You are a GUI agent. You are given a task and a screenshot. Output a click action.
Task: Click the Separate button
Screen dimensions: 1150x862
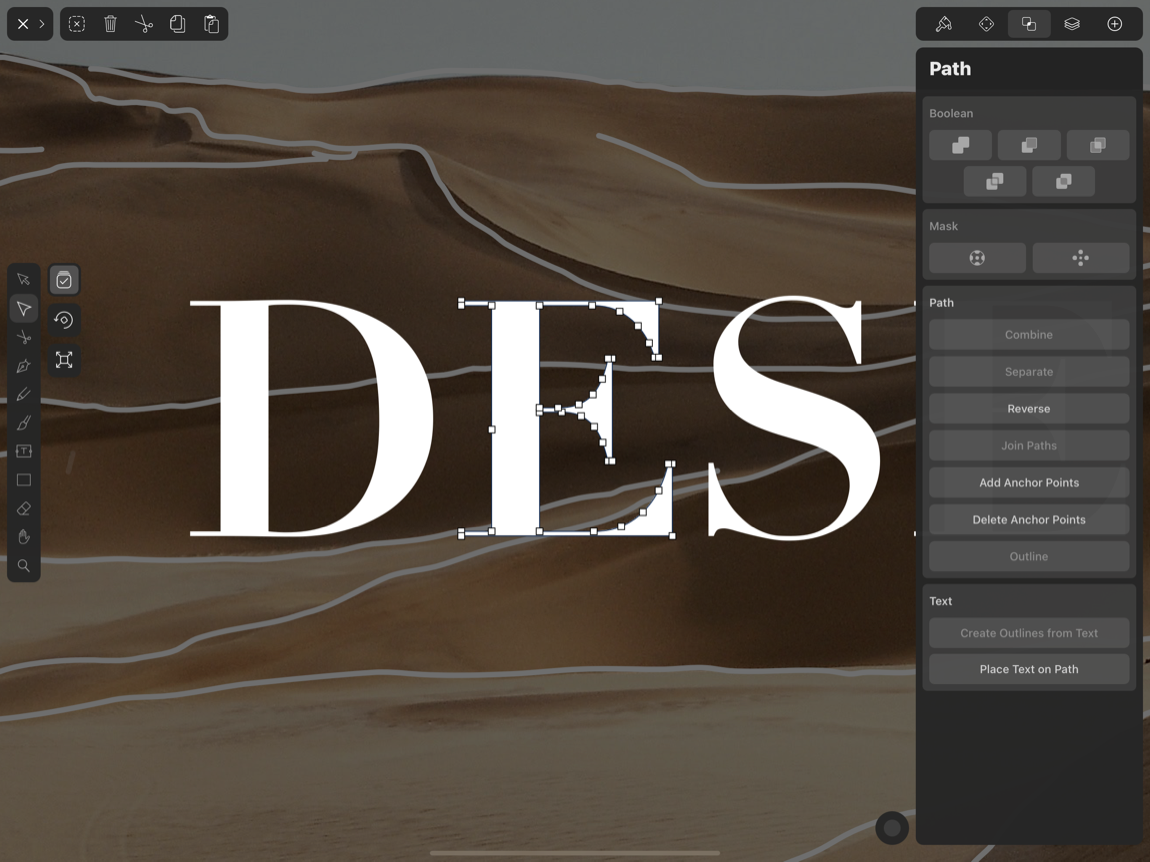click(1029, 371)
